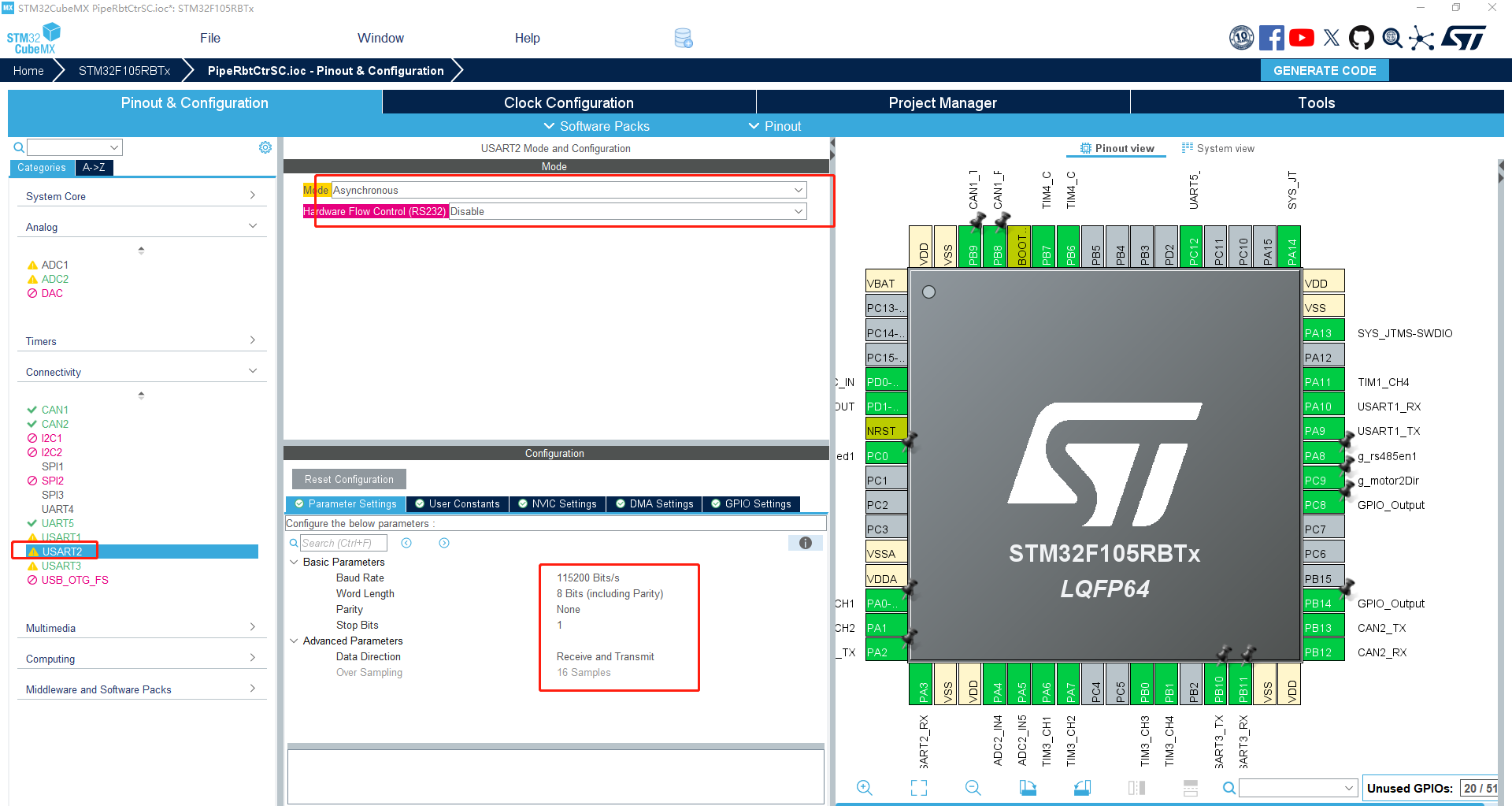This screenshot has width=1512, height=806.
Task: Open the Help menu
Action: 527,38
